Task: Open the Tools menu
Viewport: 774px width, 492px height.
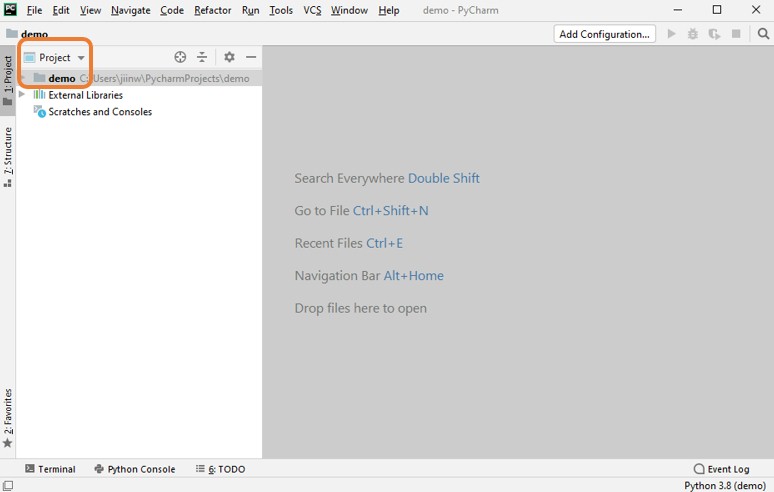Action: pyautogui.click(x=281, y=10)
